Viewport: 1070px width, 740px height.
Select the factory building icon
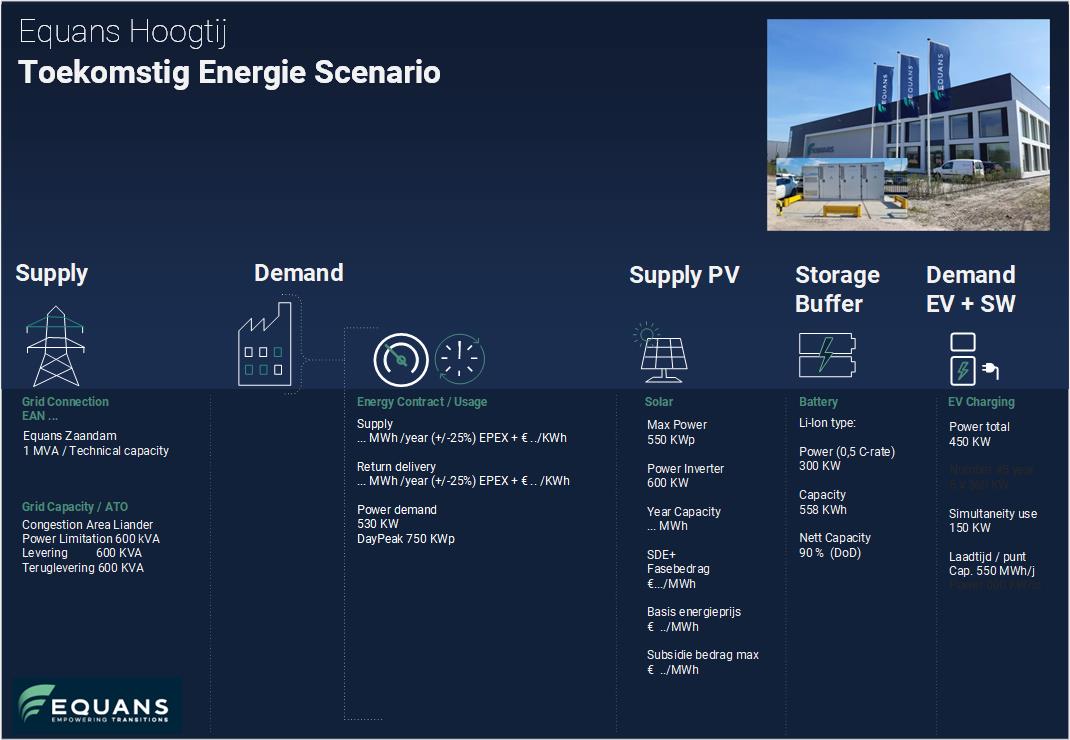265,344
